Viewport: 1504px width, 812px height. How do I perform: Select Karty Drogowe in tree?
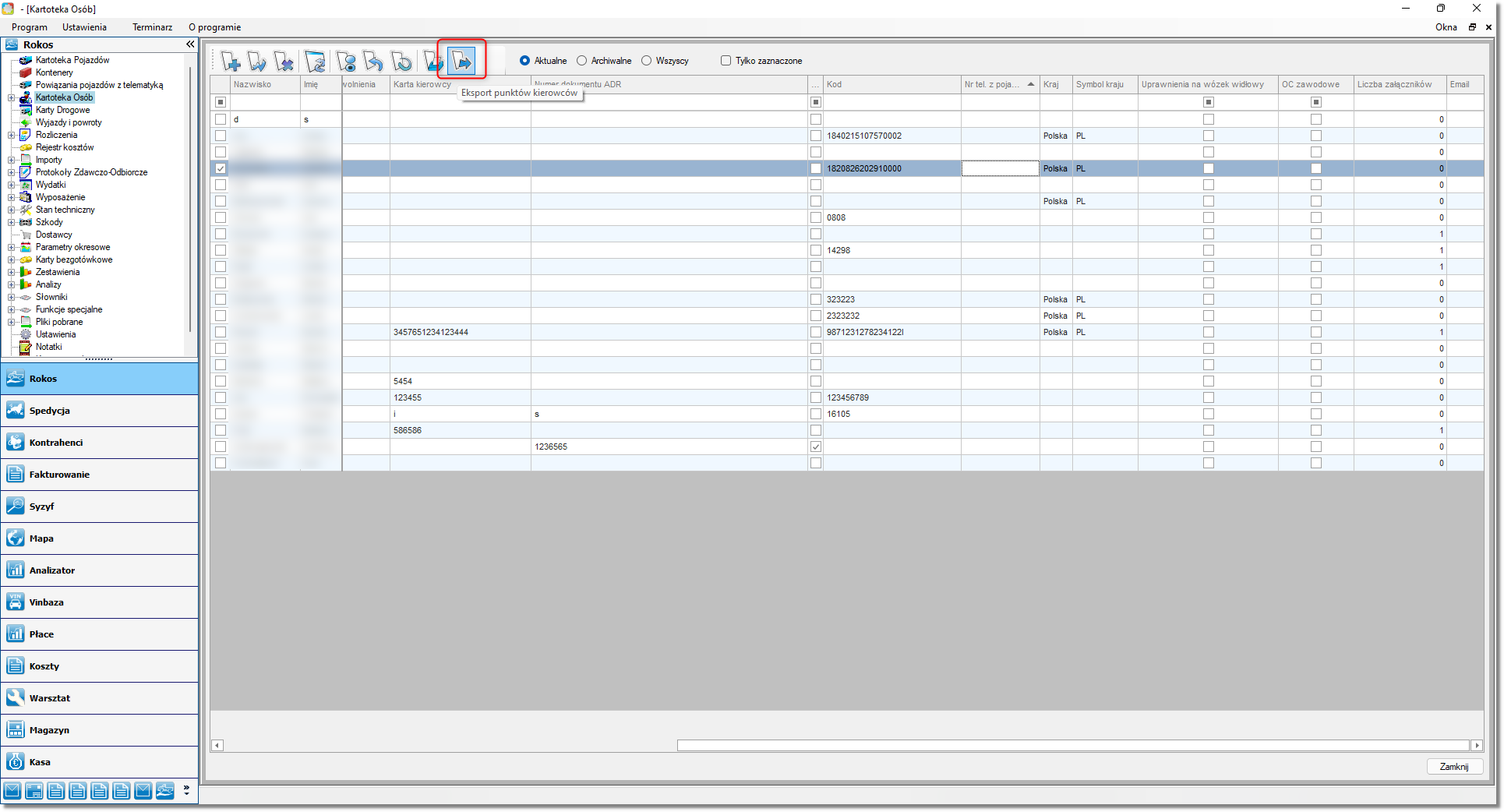(62, 110)
